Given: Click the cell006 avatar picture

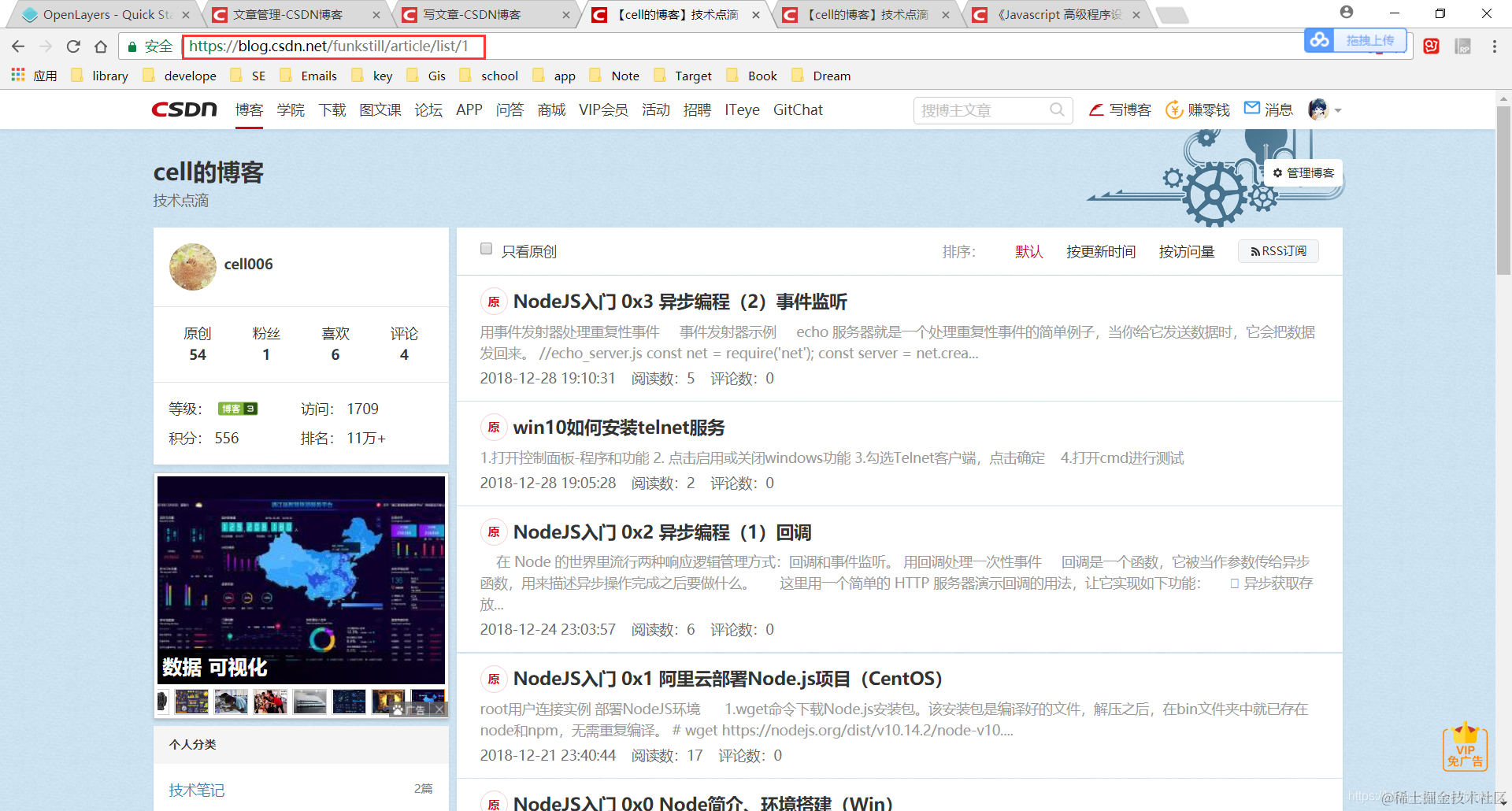Looking at the screenshot, I should coord(193,267).
